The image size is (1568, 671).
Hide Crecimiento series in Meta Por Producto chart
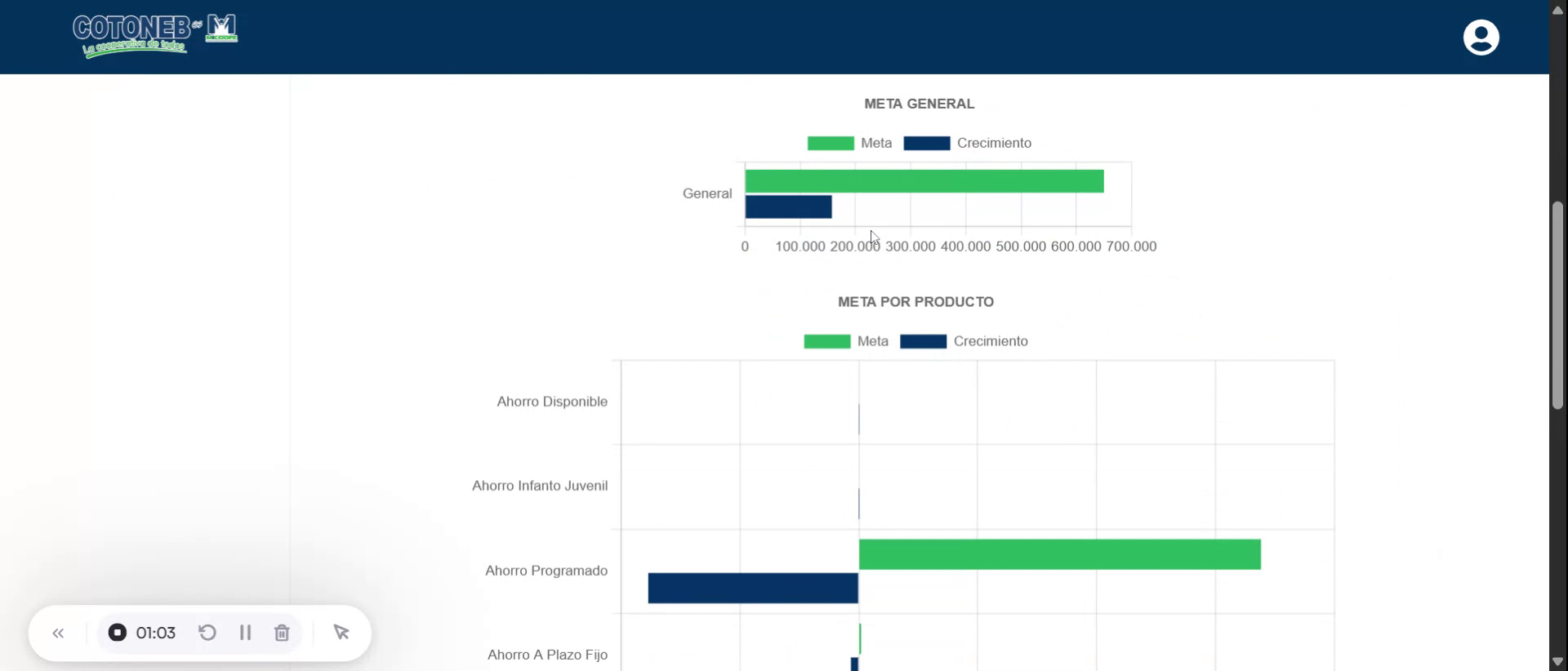pos(964,342)
